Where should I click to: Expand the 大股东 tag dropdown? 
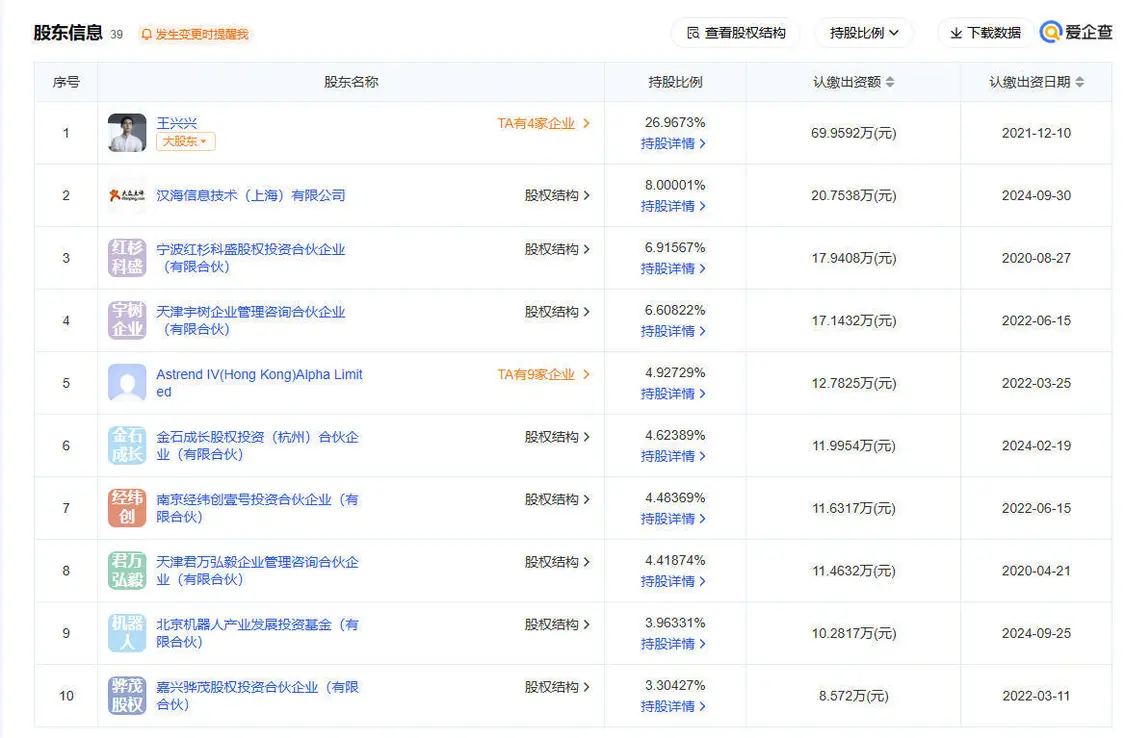click(185, 141)
